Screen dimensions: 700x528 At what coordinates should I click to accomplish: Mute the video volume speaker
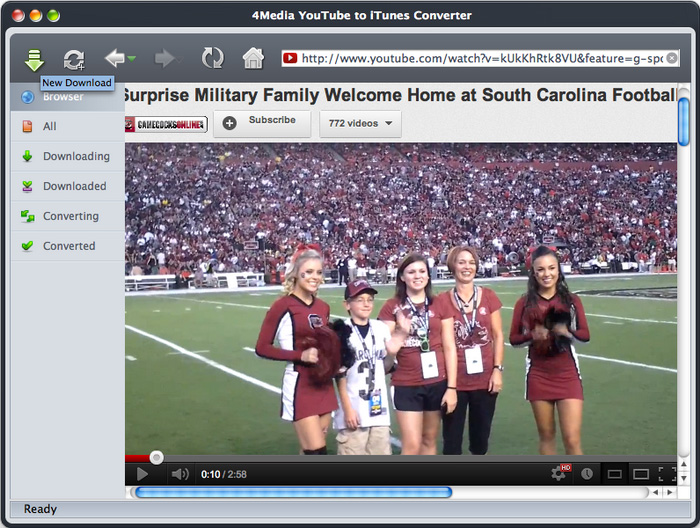(x=179, y=474)
